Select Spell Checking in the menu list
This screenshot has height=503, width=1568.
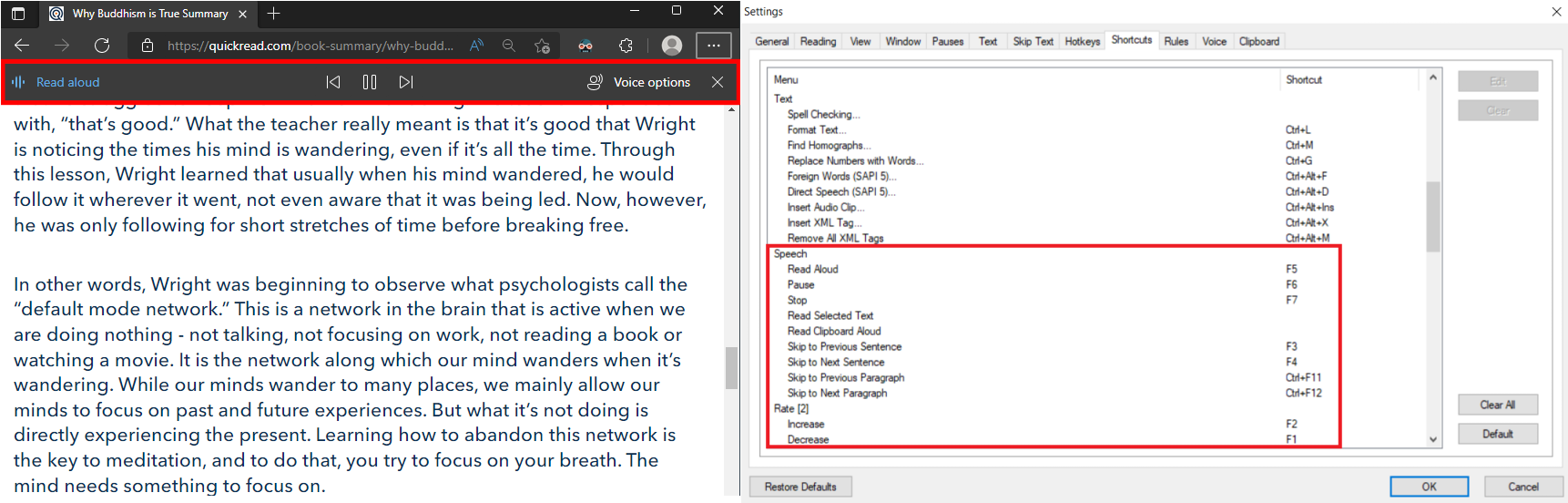point(1096,115)
